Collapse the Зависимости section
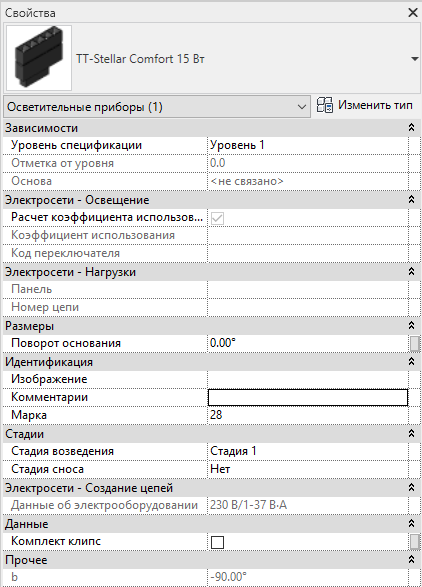 click(x=411, y=128)
